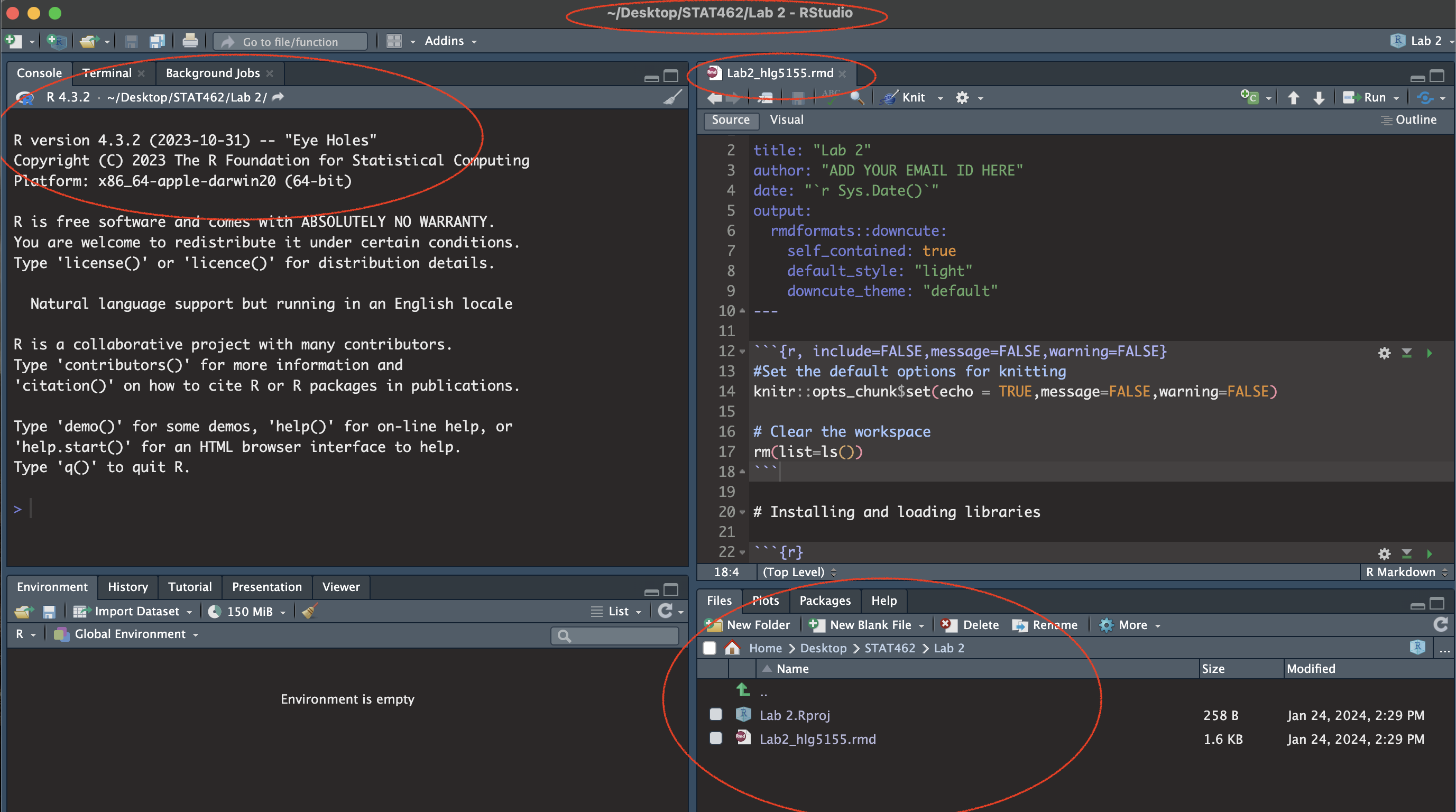The image size is (1456, 812).
Task: Click the Open File folder icon
Action: [89, 41]
